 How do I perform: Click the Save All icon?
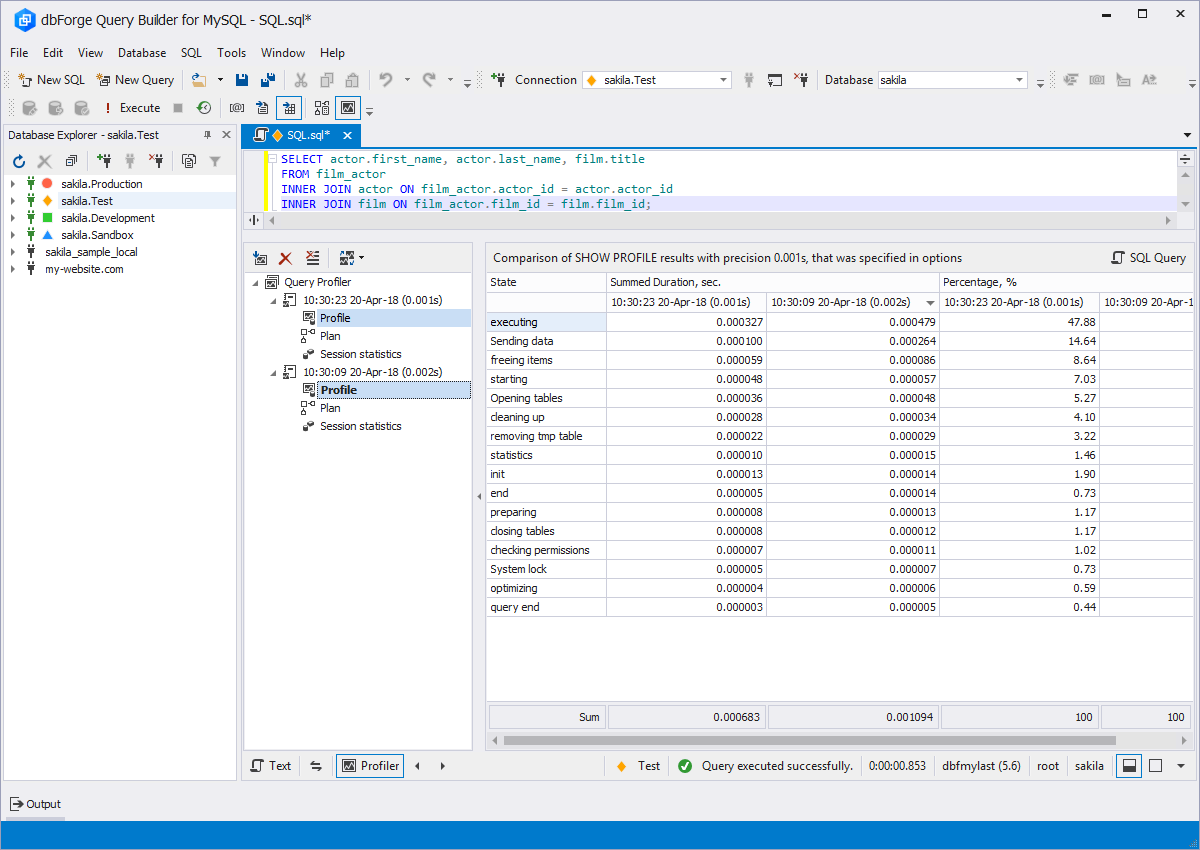267,80
